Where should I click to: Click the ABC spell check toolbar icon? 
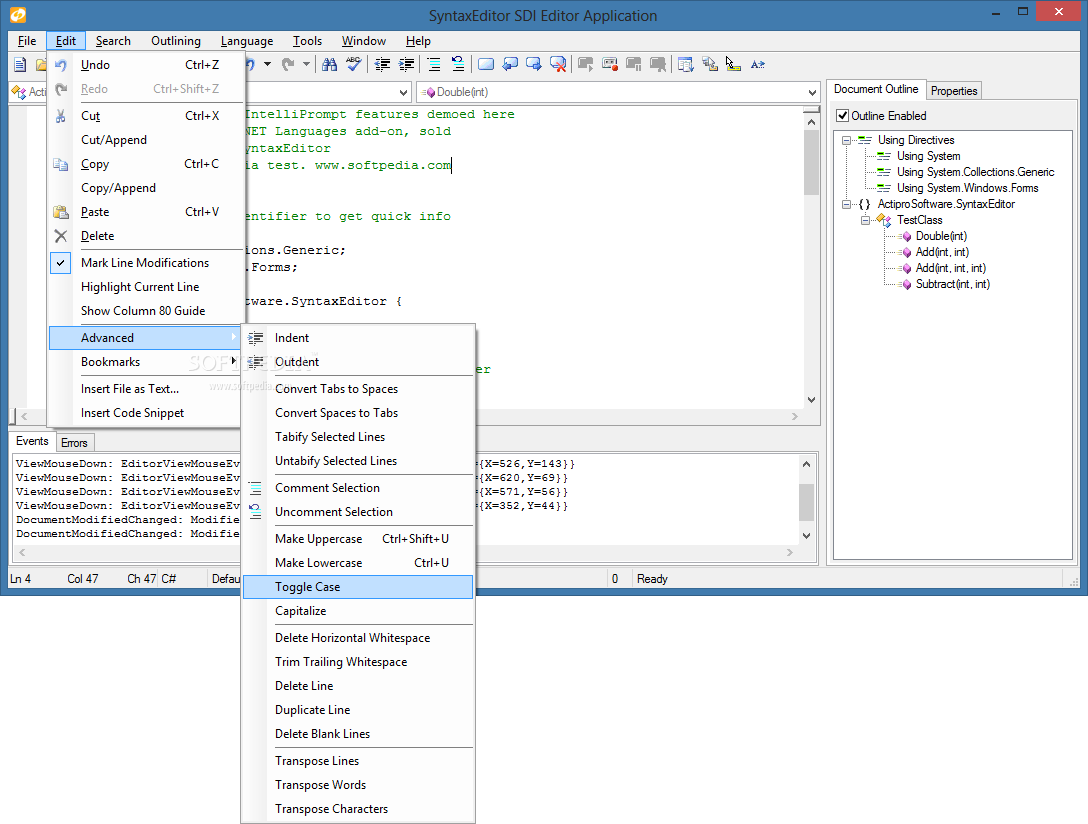pos(353,65)
